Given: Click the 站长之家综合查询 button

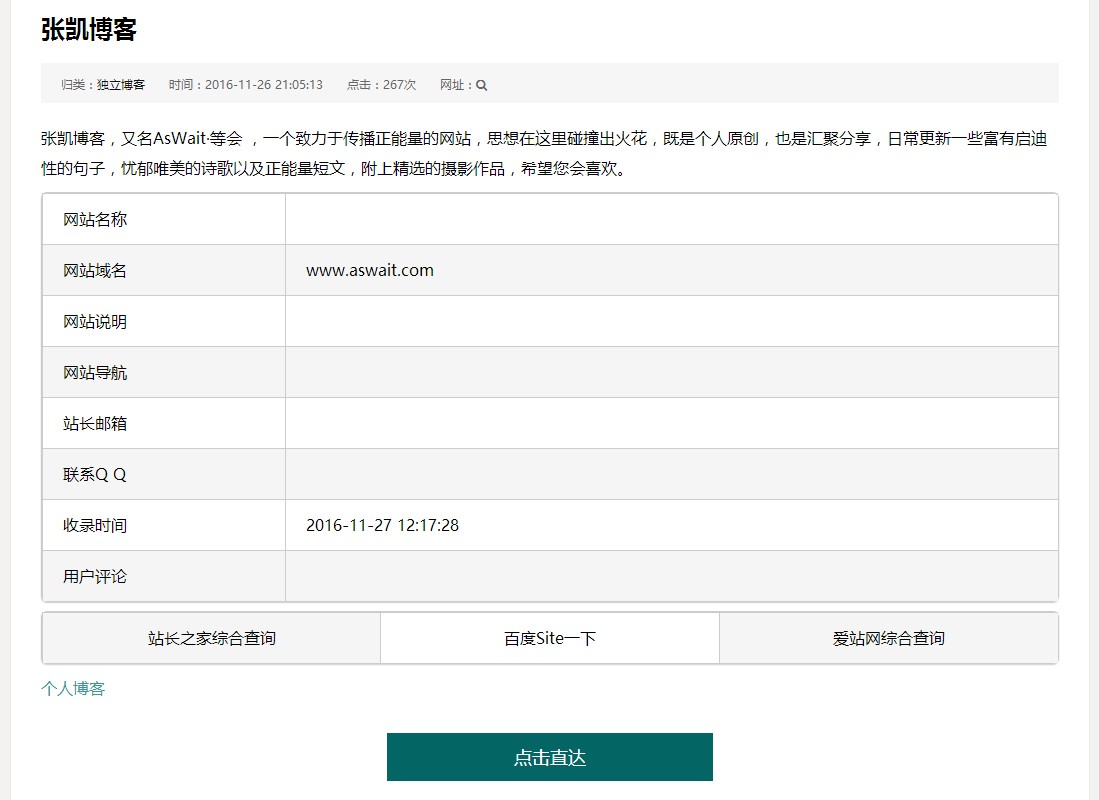Looking at the screenshot, I should 211,638.
